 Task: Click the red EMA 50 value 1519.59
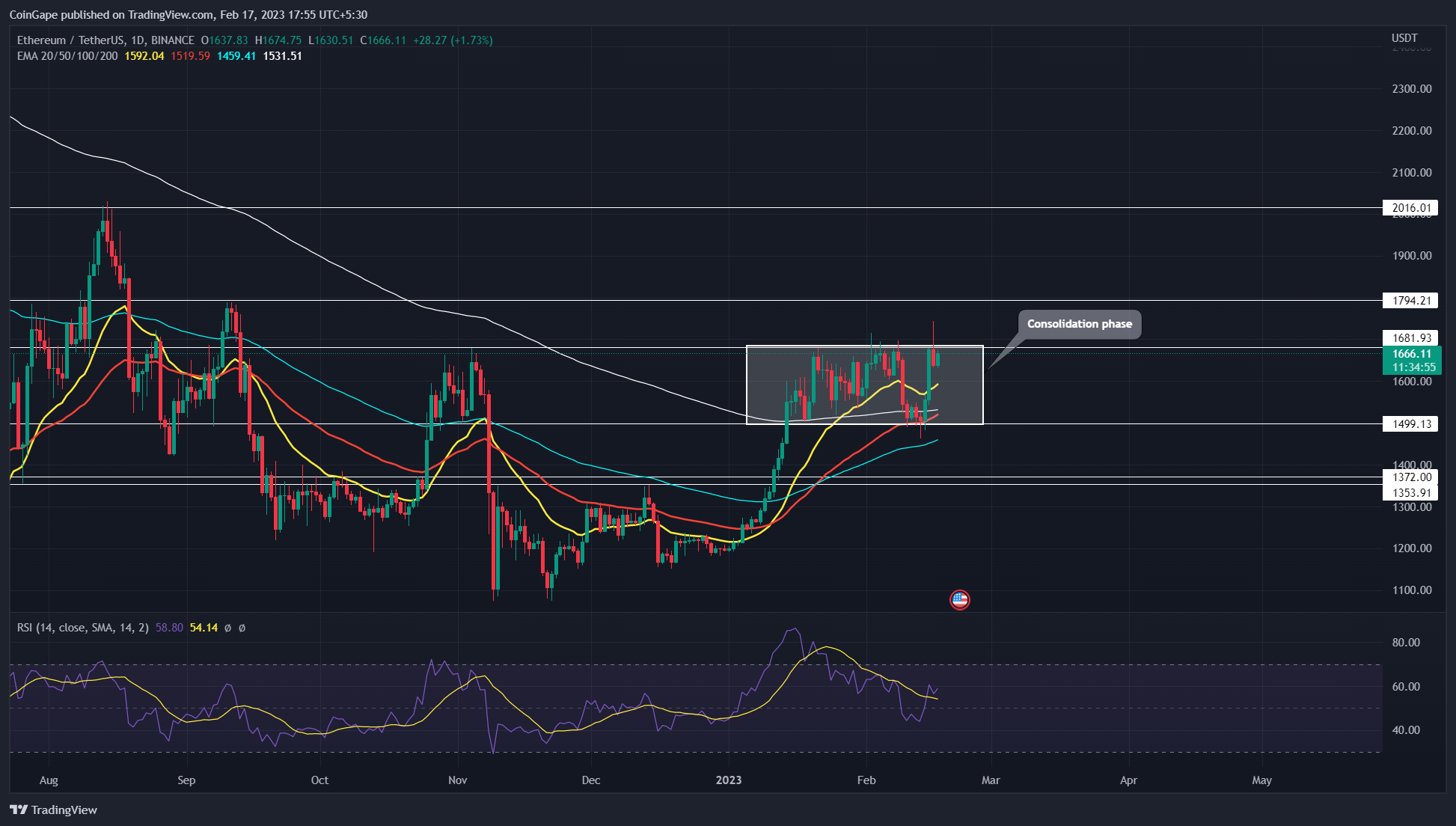pos(190,56)
